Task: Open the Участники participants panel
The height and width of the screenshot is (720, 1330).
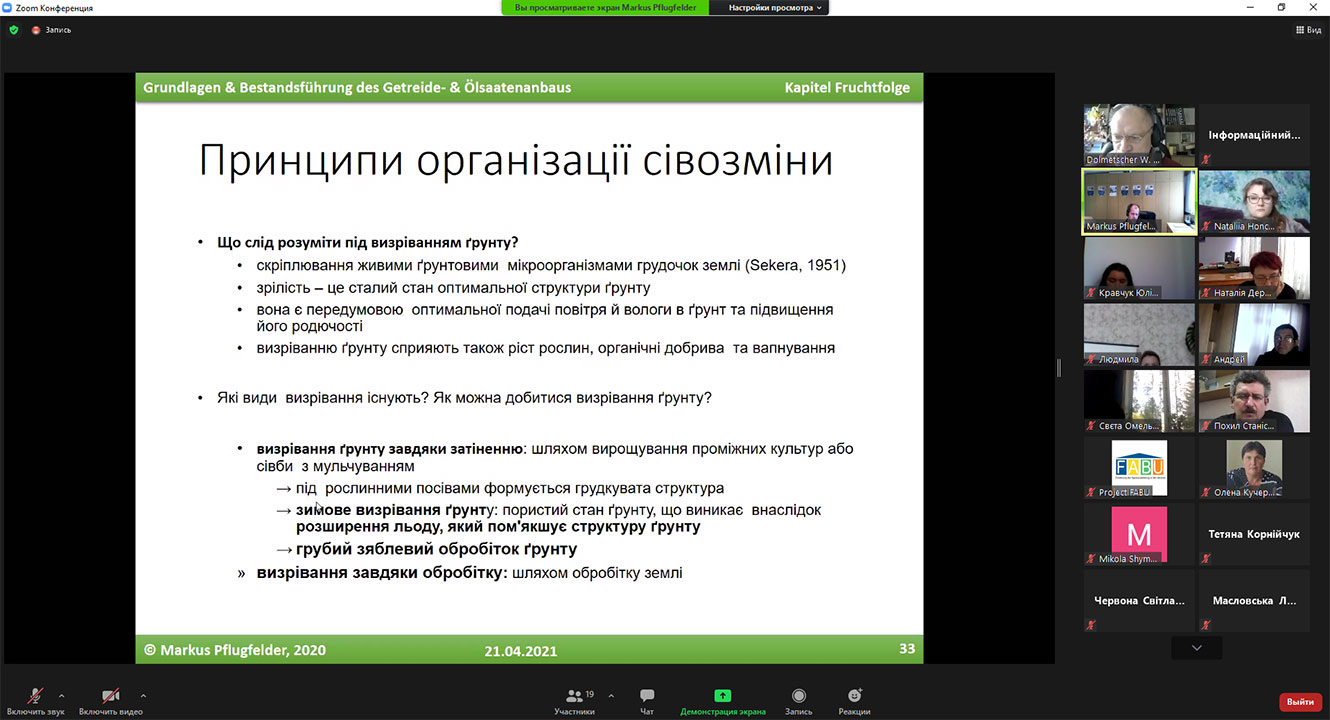Action: [x=574, y=701]
